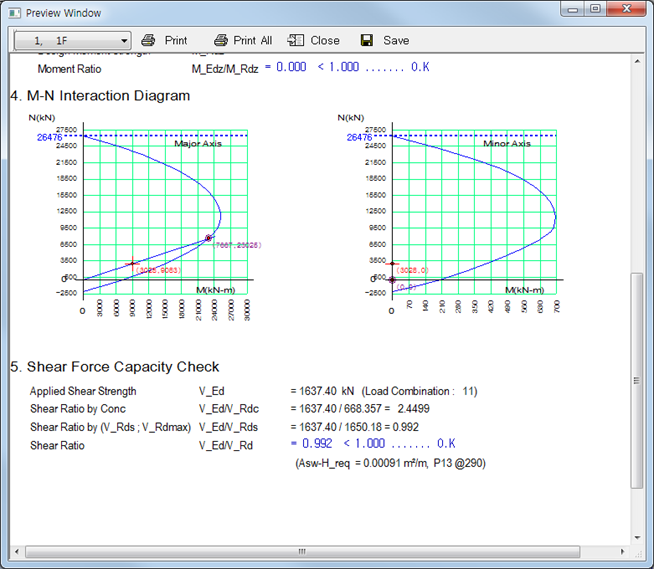Click the 'M_Edz/M_Rdz' text
The width and height of the screenshot is (654, 569).
point(225,69)
